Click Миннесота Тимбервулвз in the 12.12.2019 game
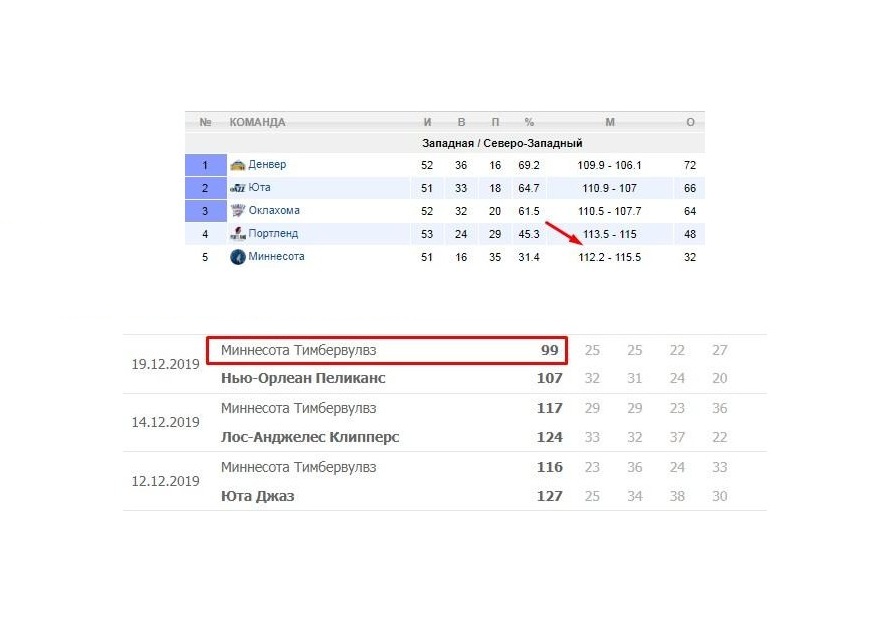The image size is (869, 618). [299, 467]
